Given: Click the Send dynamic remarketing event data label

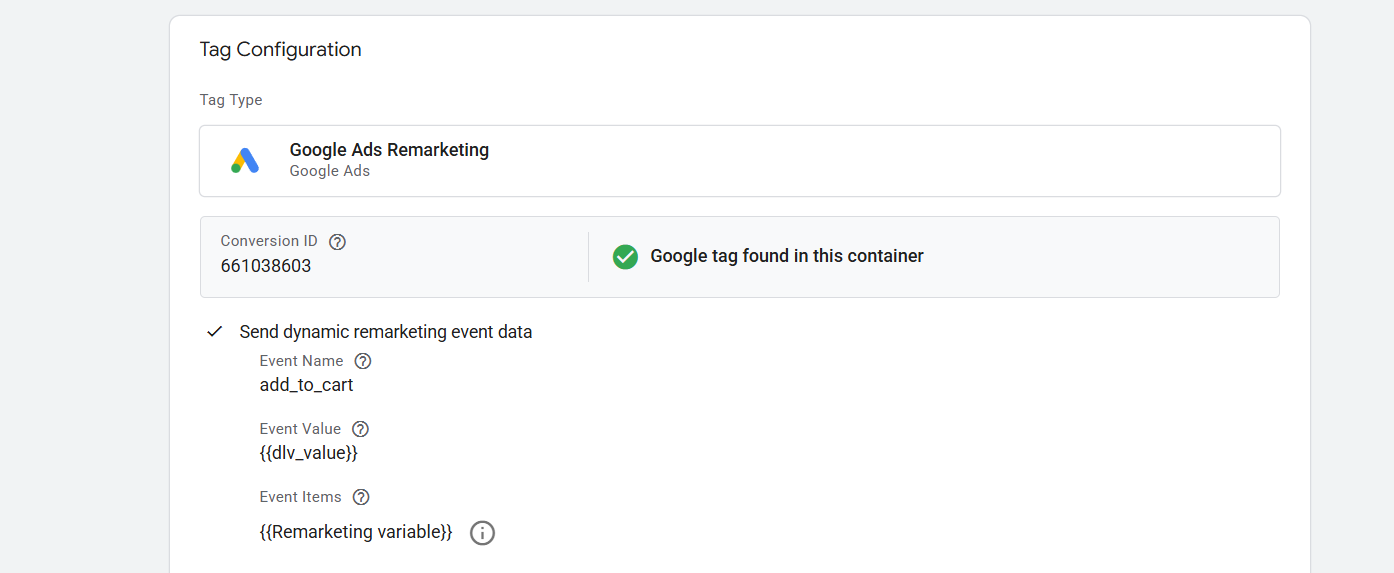Looking at the screenshot, I should 386,332.
